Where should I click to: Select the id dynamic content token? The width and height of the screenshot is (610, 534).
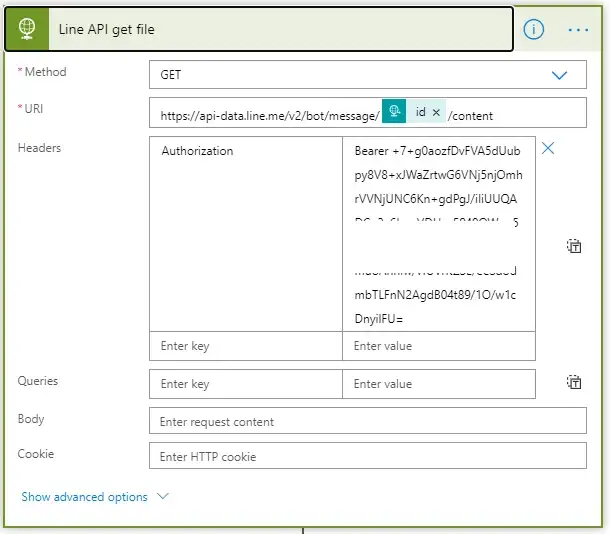click(414, 112)
